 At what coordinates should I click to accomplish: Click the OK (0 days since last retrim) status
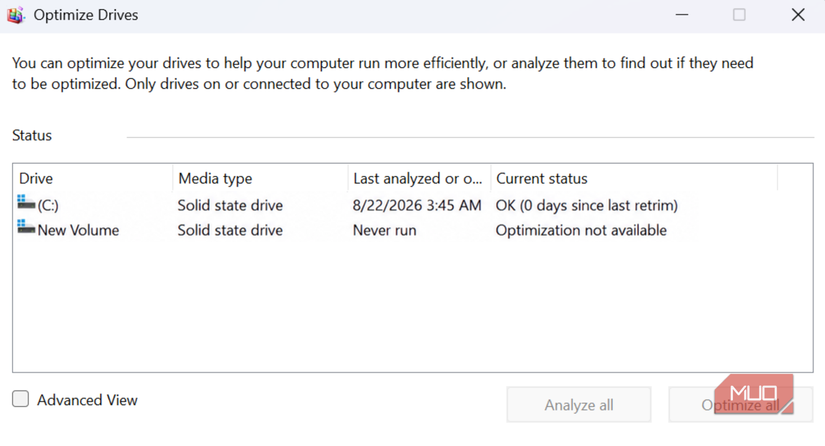tap(587, 205)
